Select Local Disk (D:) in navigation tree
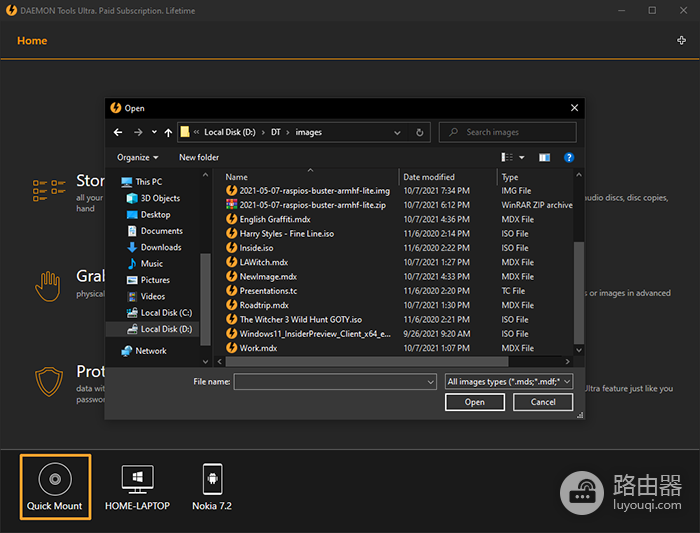Viewport: 700px width, 533px height. pyautogui.click(x=159, y=329)
